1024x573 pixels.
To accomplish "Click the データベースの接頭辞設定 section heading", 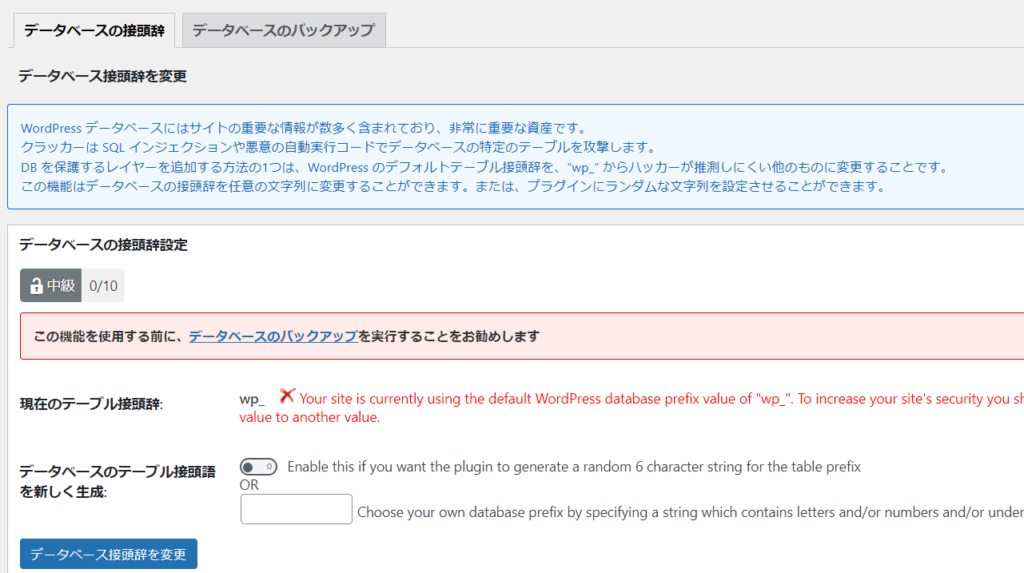I will pyautogui.click(x=103, y=244).
